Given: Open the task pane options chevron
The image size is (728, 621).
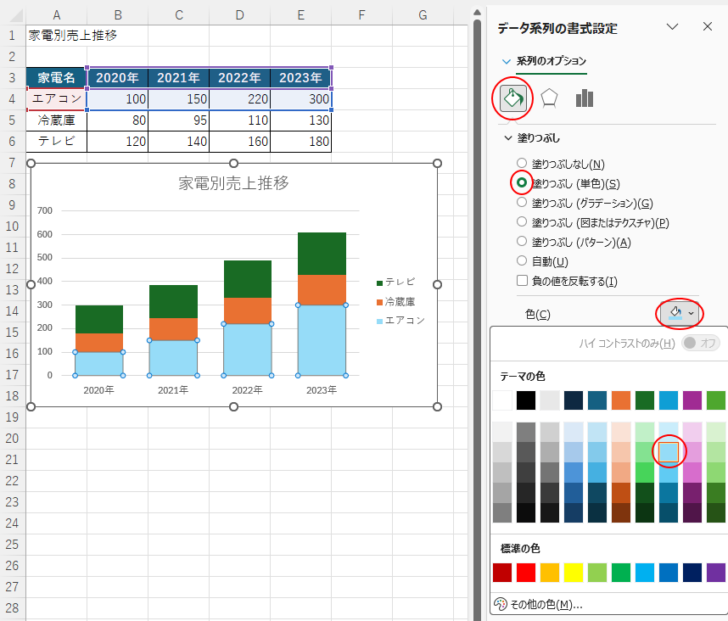Looking at the screenshot, I should point(672,27).
